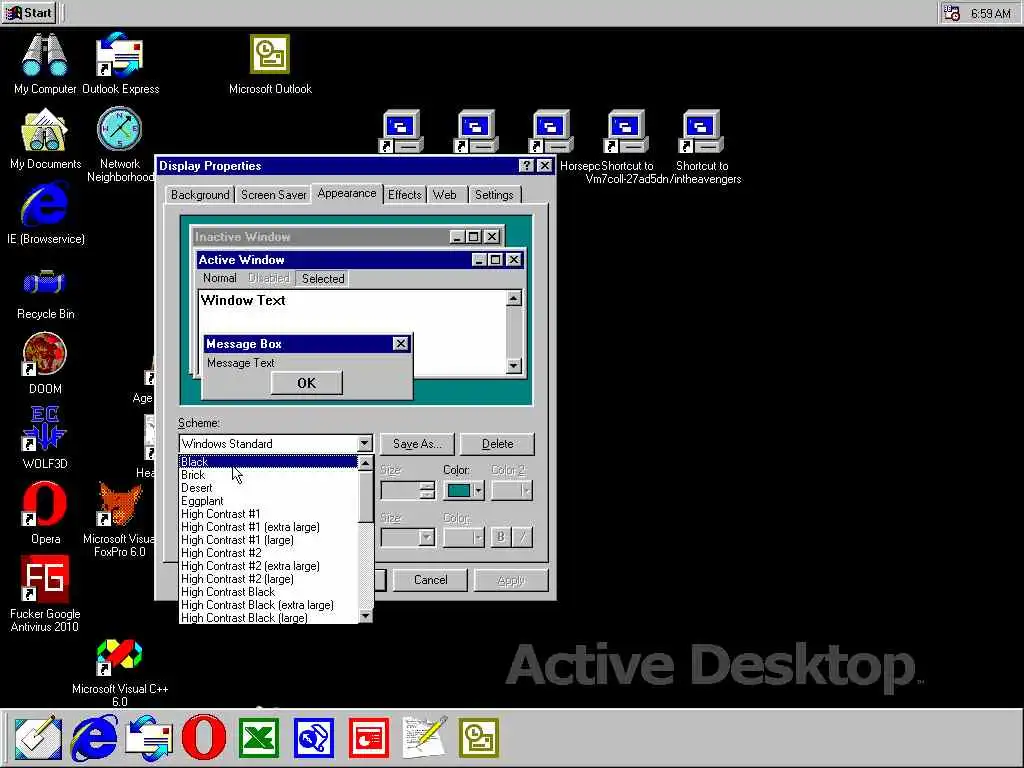This screenshot has width=1024, height=768.
Task: Launch Outlook Express from the taskbar
Action: click(149, 738)
